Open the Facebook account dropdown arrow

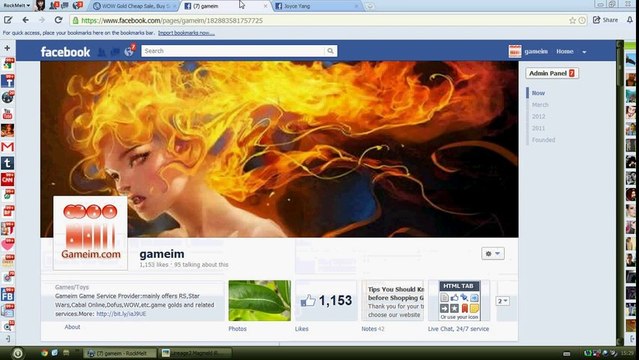pos(584,52)
